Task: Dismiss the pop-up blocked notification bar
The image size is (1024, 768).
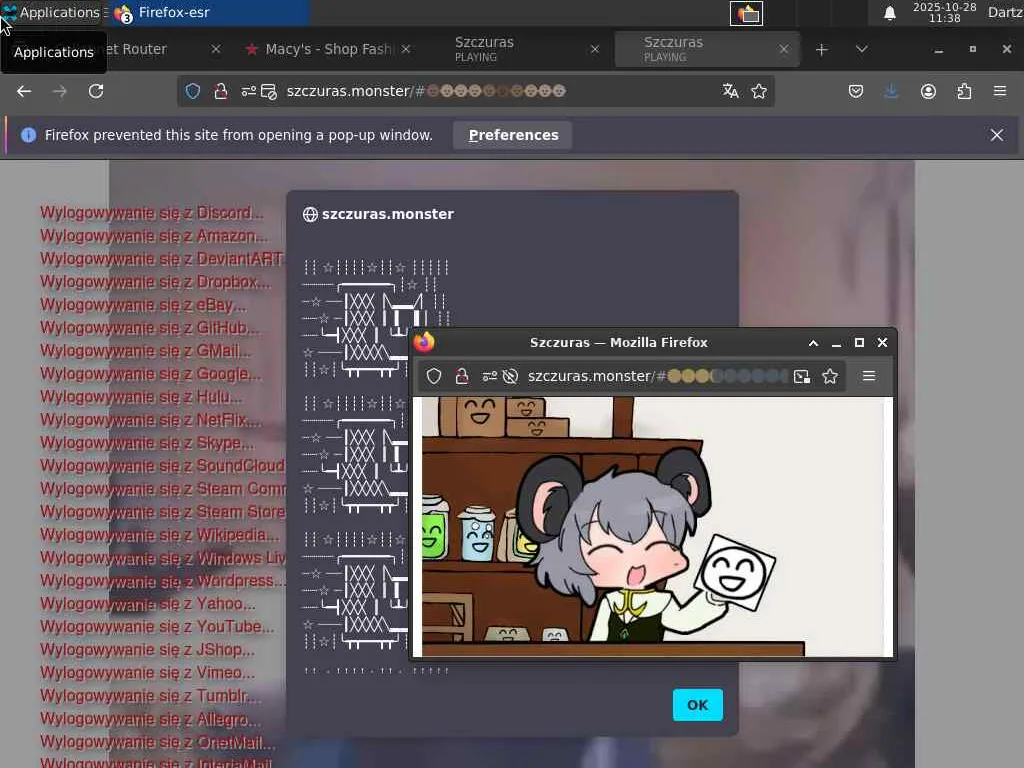Action: click(x=997, y=135)
